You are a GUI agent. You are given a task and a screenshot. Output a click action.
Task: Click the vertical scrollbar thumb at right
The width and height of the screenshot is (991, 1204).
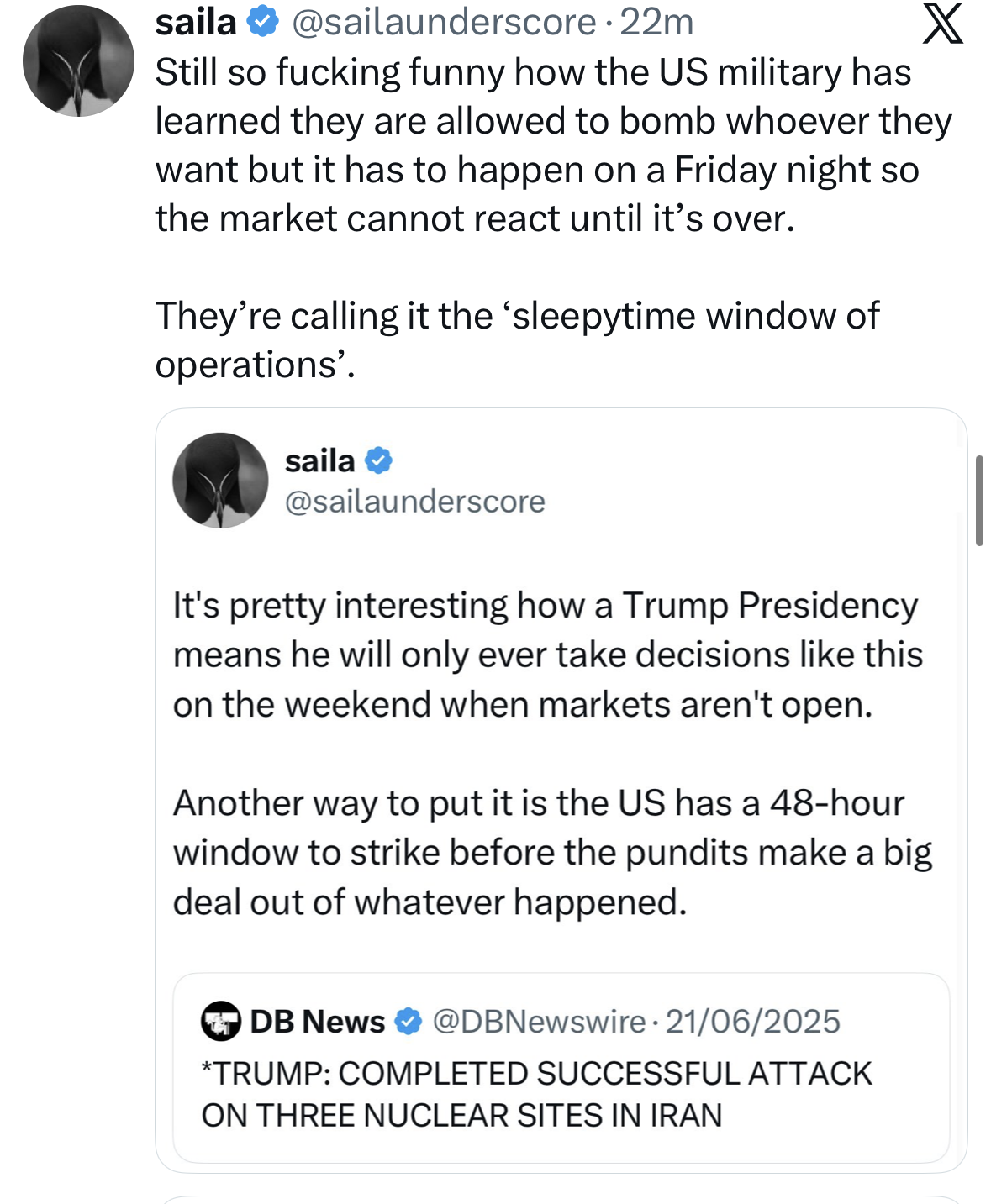pos(979,501)
